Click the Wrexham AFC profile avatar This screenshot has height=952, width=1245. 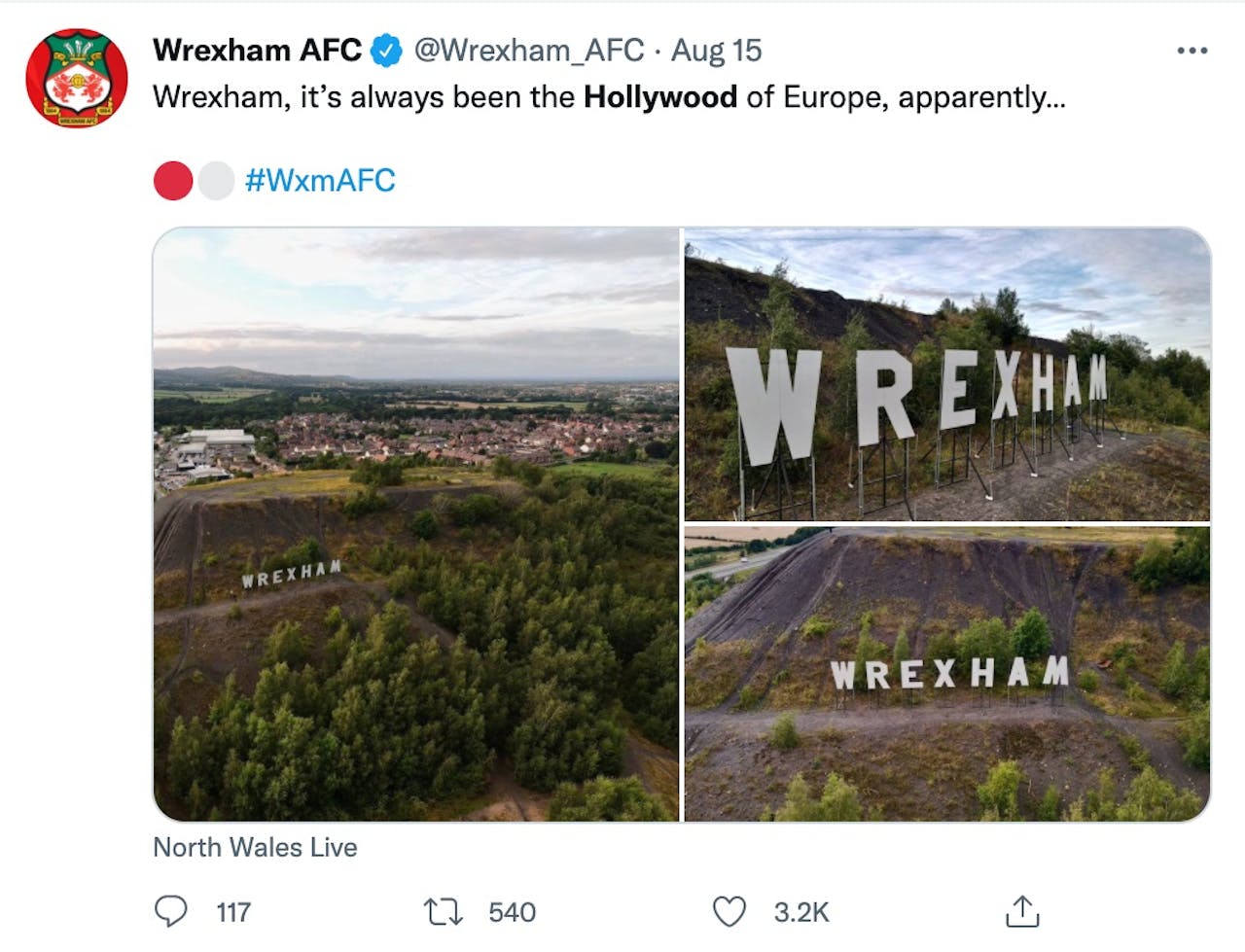tap(77, 79)
